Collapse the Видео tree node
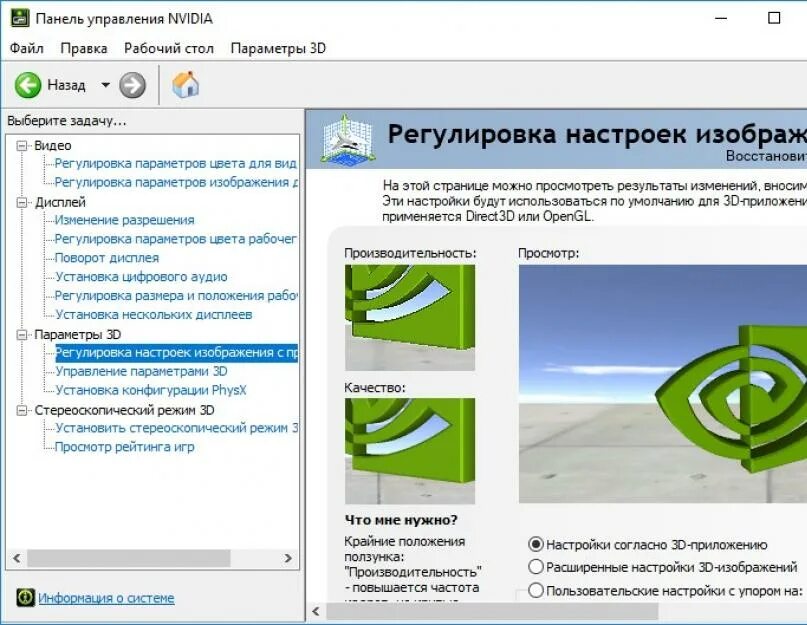Viewport: 807px width, 625px height. [22, 146]
